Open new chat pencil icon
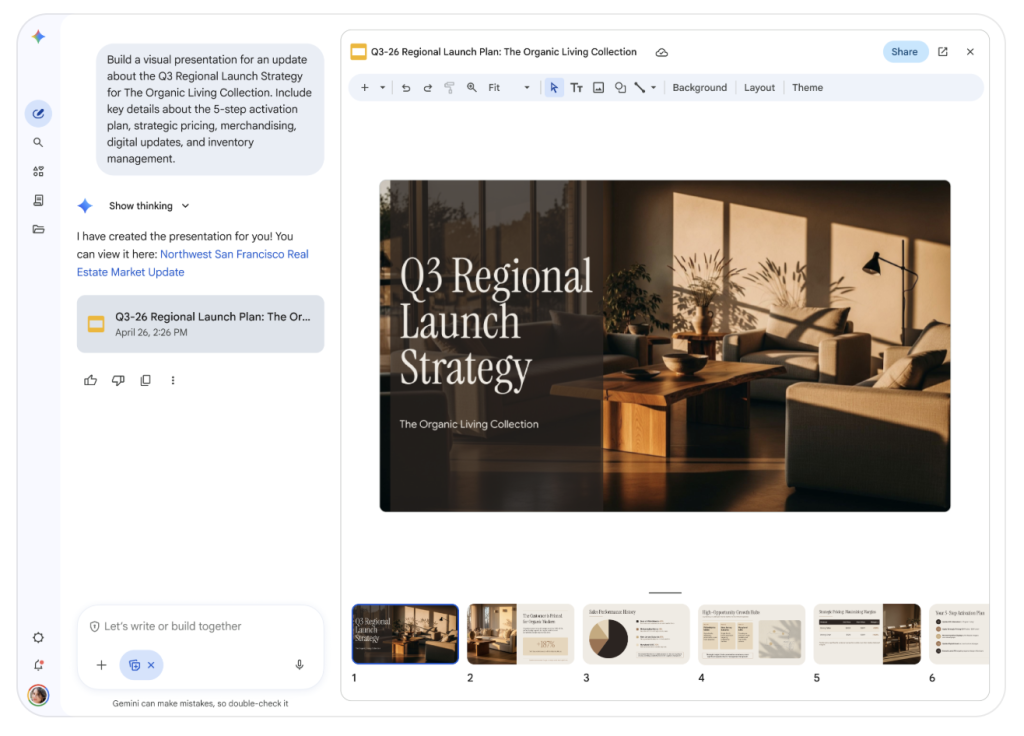This screenshot has height=736, width=1024. (39, 114)
